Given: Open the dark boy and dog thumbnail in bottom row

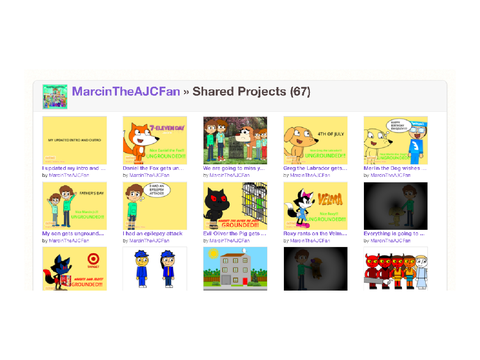Looking at the screenshot, I should click(x=316, y=269).
